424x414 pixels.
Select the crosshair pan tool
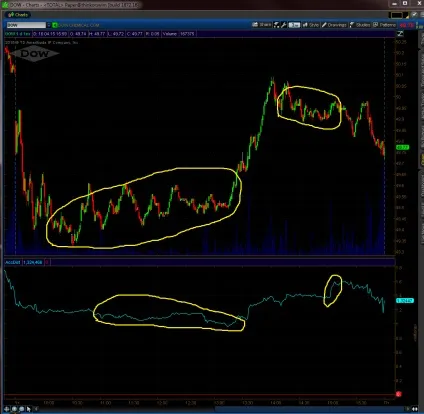(x=7, y=409)
